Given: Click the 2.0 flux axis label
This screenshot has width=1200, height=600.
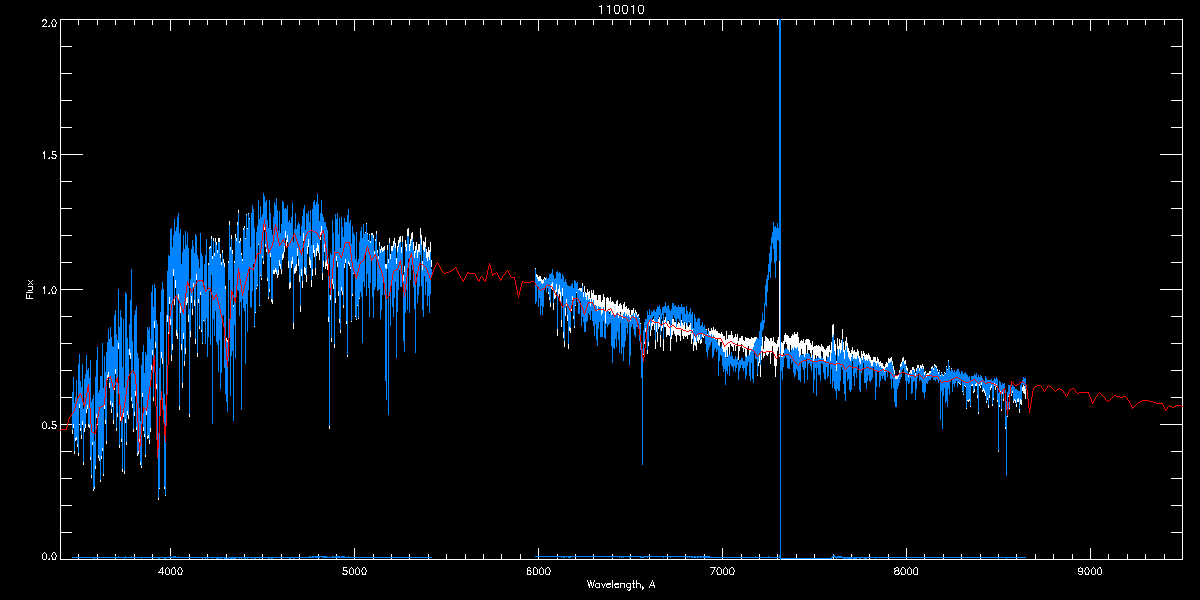Looking at the screenshot, I should tap(48, 21).
